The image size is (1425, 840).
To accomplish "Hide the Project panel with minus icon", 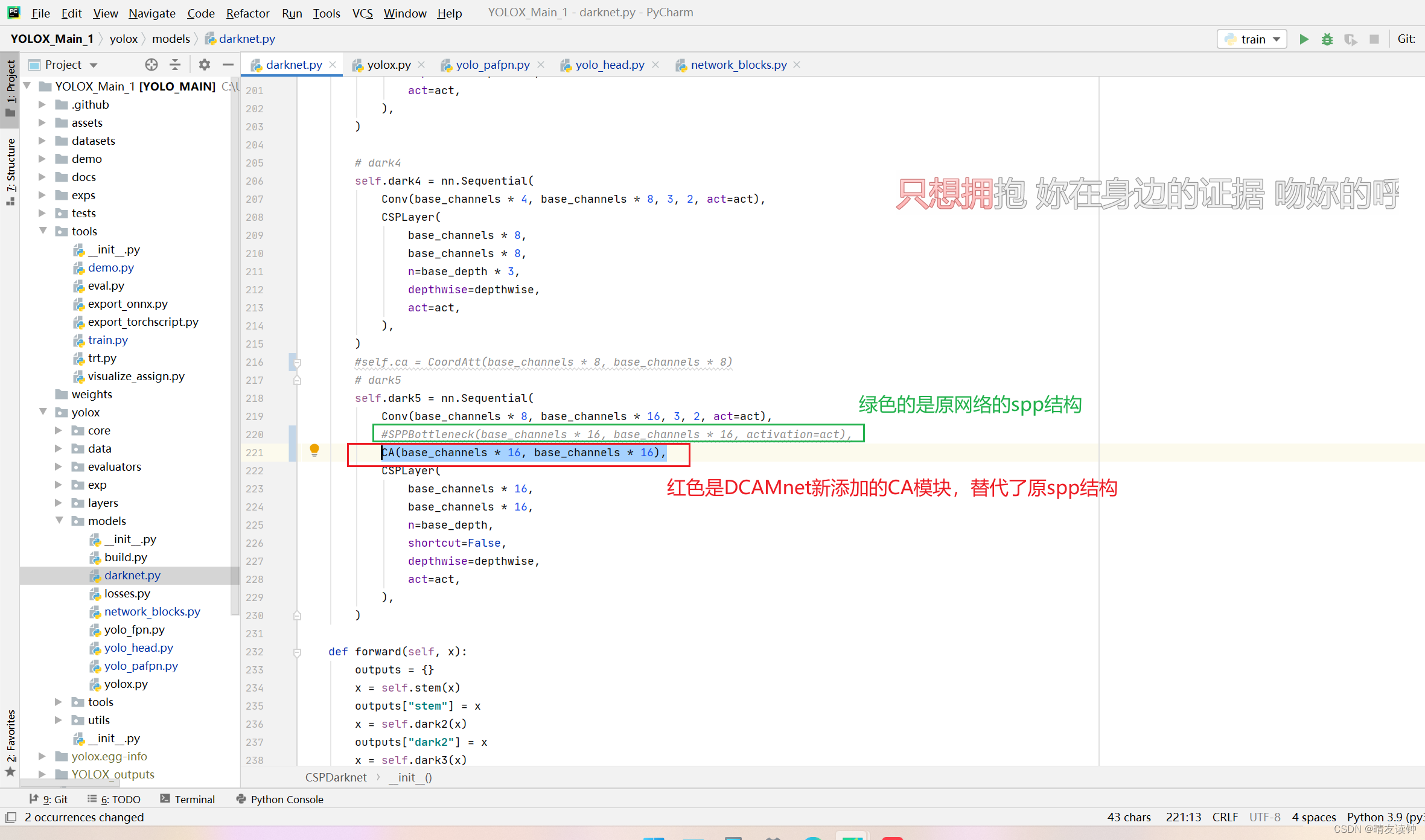I will pyautogui.click(x=228, y=65).
